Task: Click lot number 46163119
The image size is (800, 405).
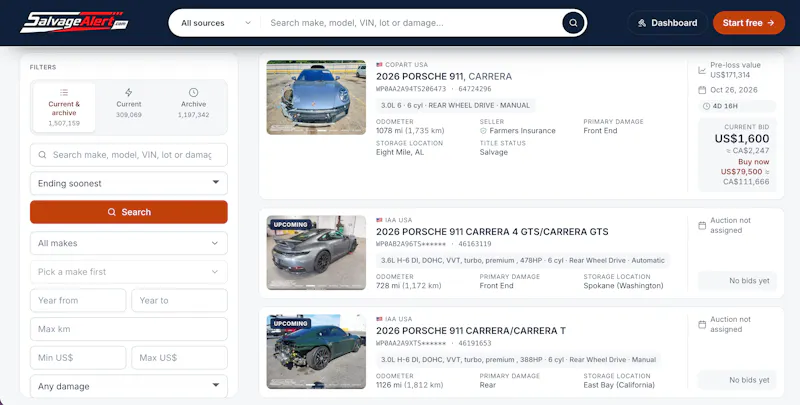Action: coord(474,244)
